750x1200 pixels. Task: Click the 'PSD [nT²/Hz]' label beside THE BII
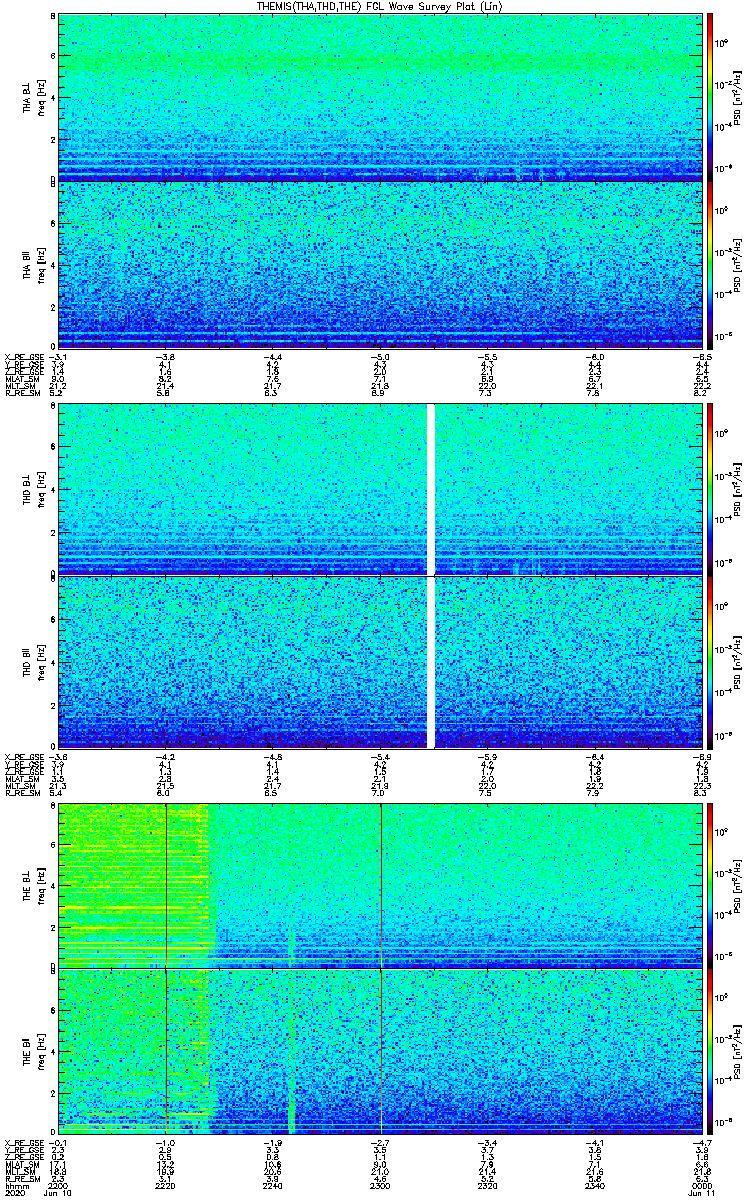pos(737,1051)
